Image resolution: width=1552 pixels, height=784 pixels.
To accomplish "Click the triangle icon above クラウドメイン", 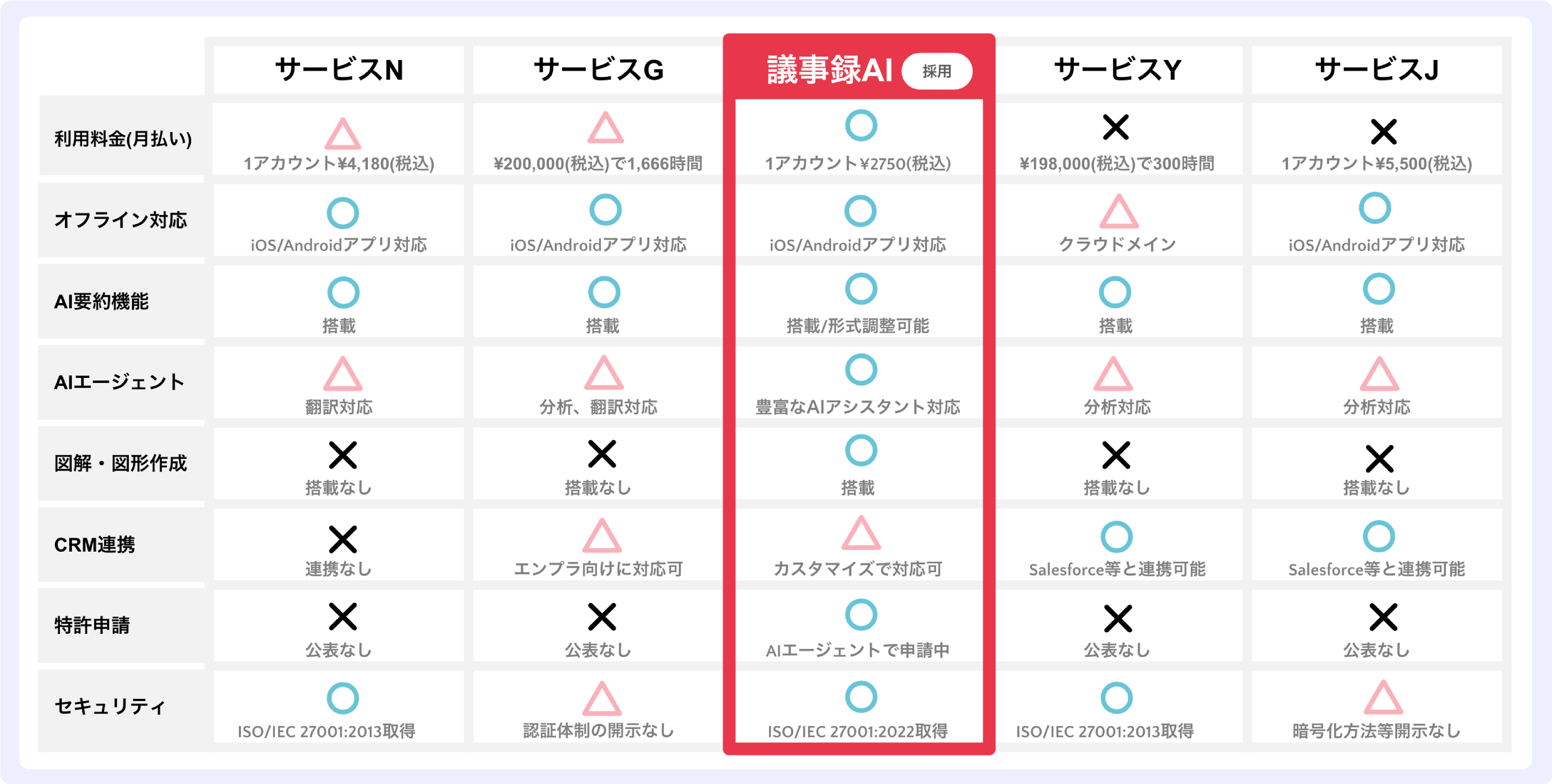I will click(x=1118, y=212).
